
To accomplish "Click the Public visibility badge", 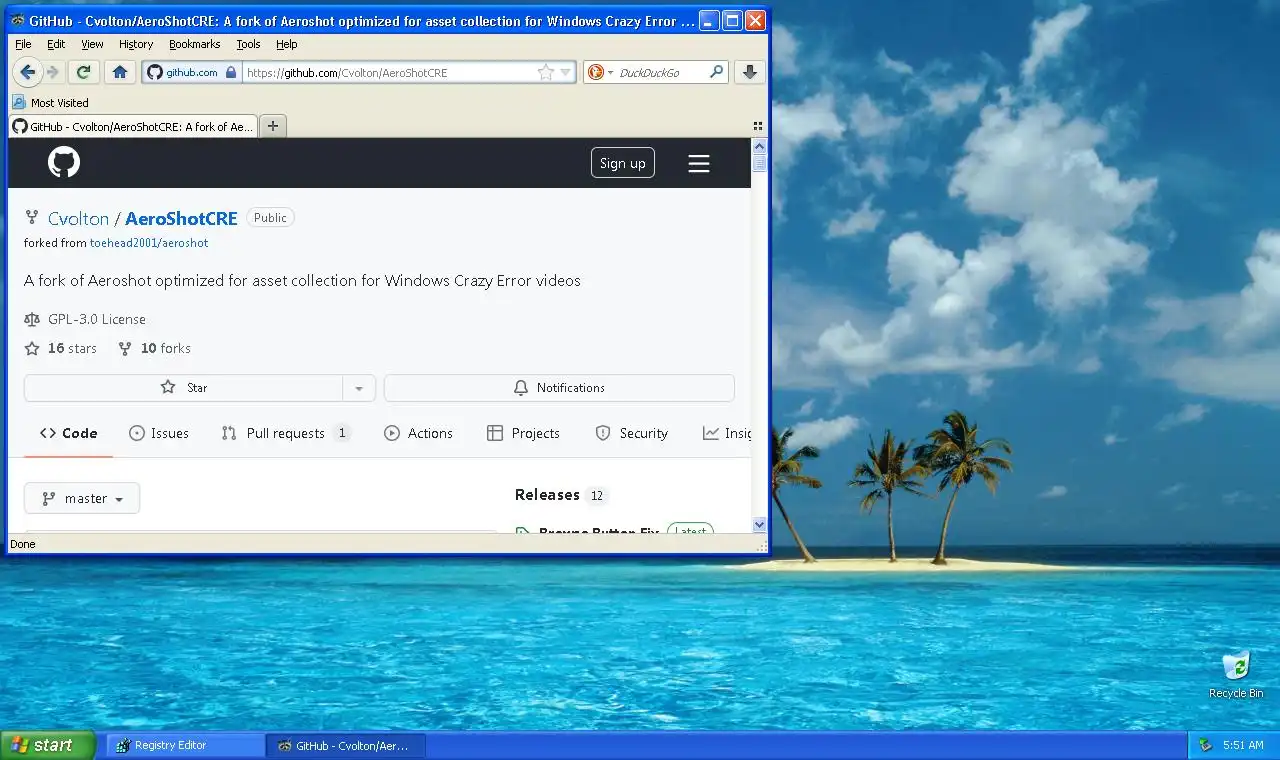I will (x=270, y=218).
